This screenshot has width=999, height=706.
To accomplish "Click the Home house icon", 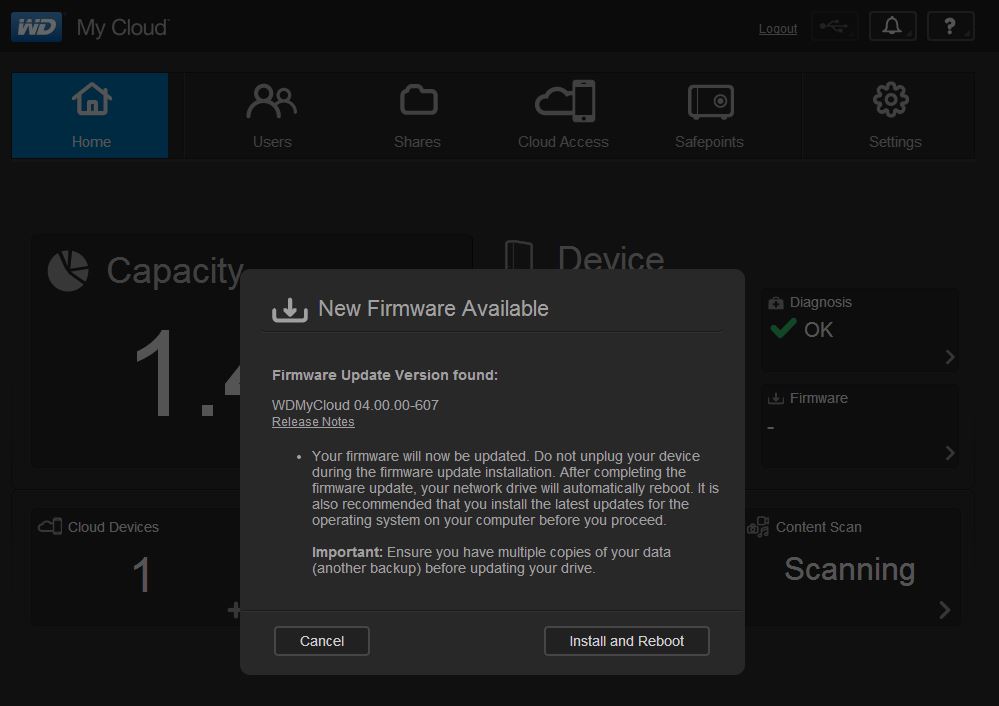I will (91, 99).
